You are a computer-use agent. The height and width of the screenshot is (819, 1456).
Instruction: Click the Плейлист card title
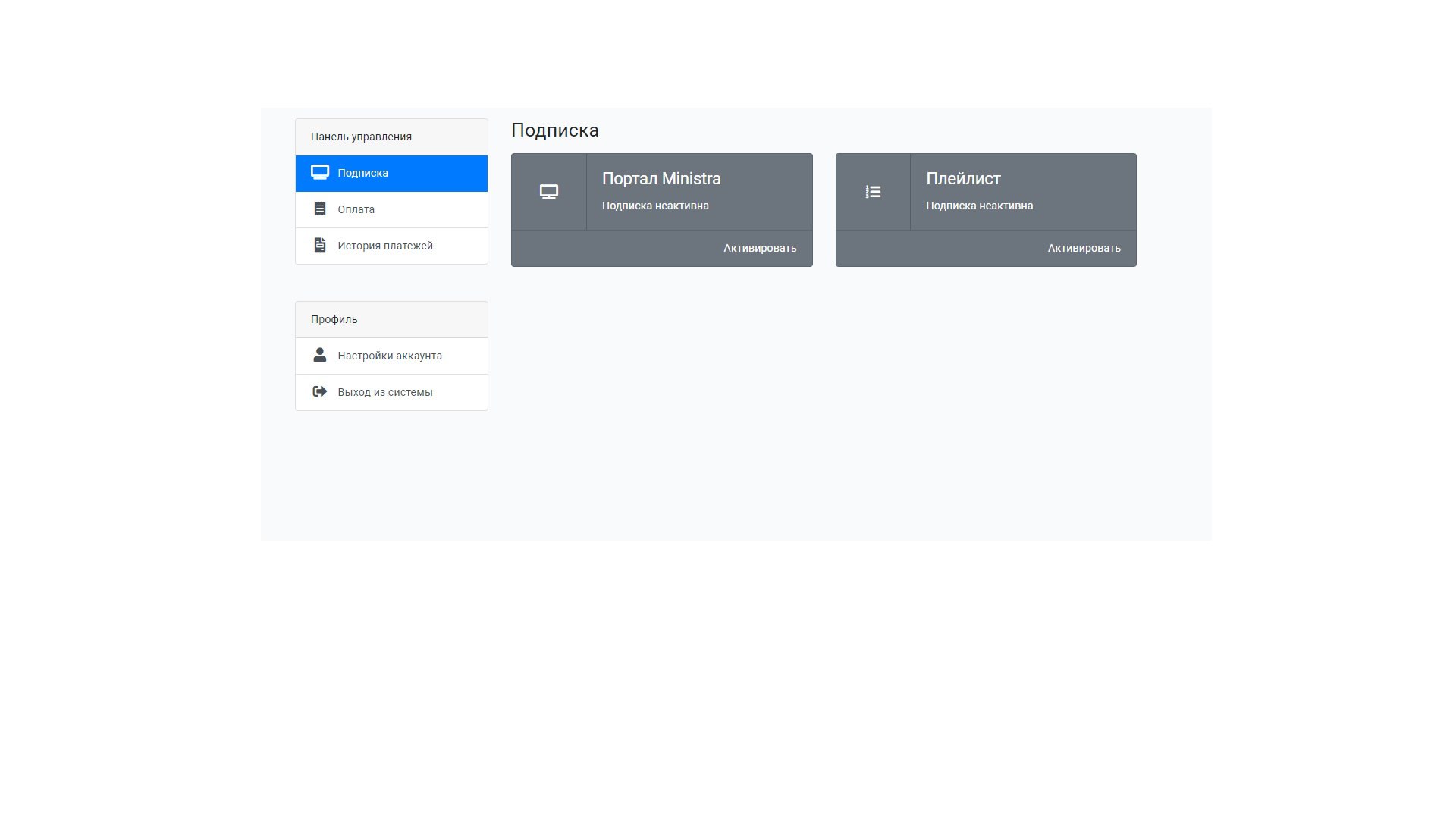pos(963,178)
